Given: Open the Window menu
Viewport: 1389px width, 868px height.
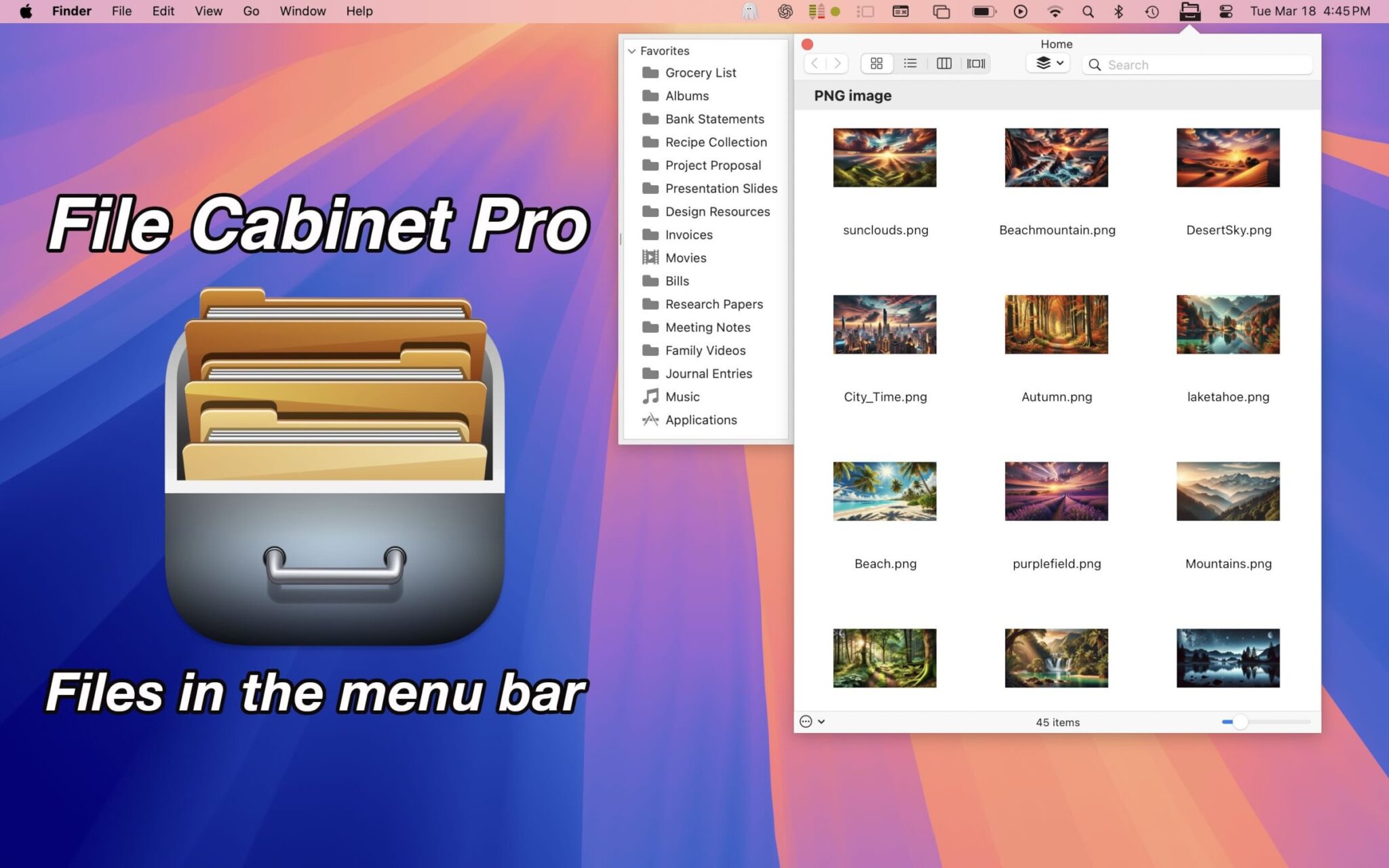Looking at the screenshot, I should (302, 11).
